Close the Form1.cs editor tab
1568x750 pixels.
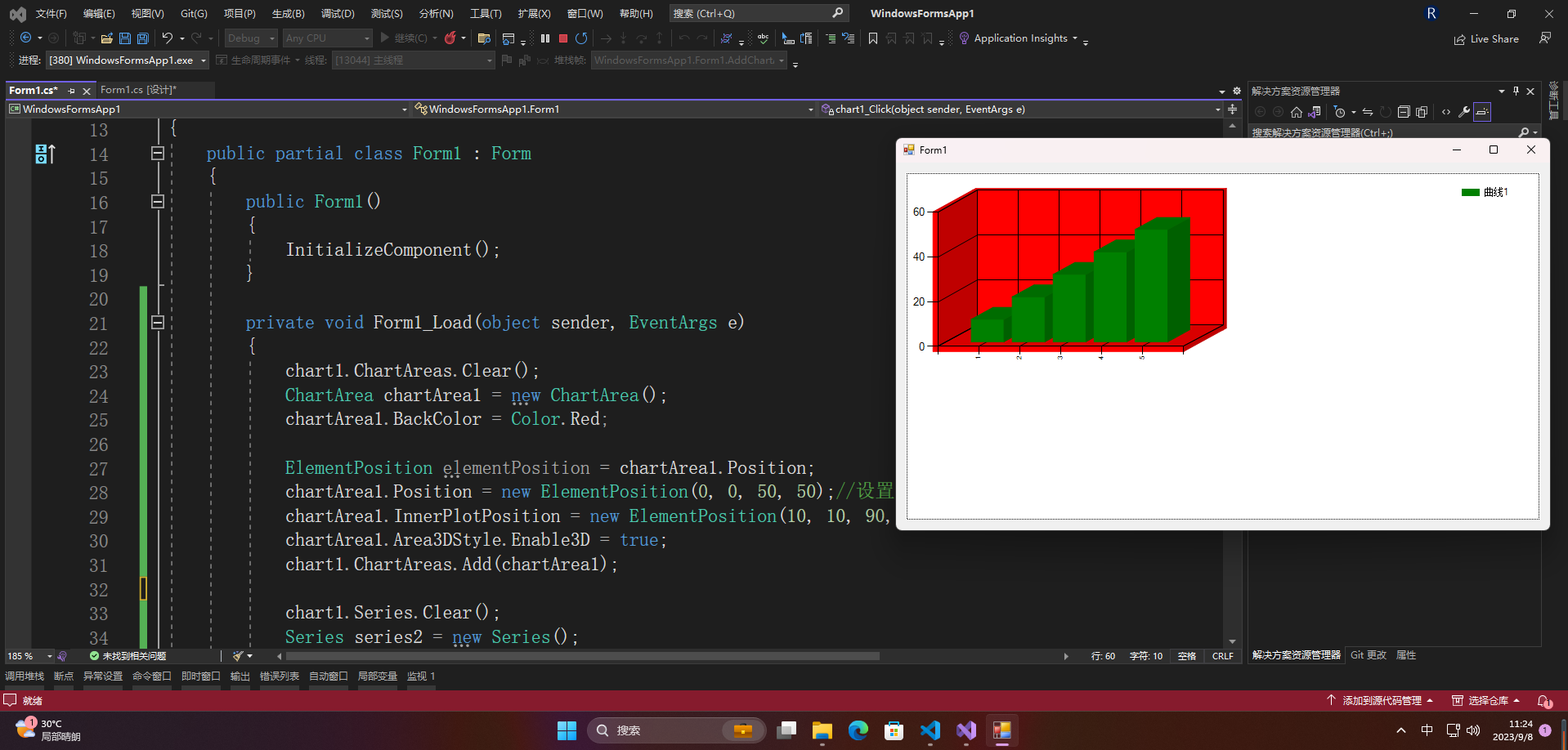(87, 91)
